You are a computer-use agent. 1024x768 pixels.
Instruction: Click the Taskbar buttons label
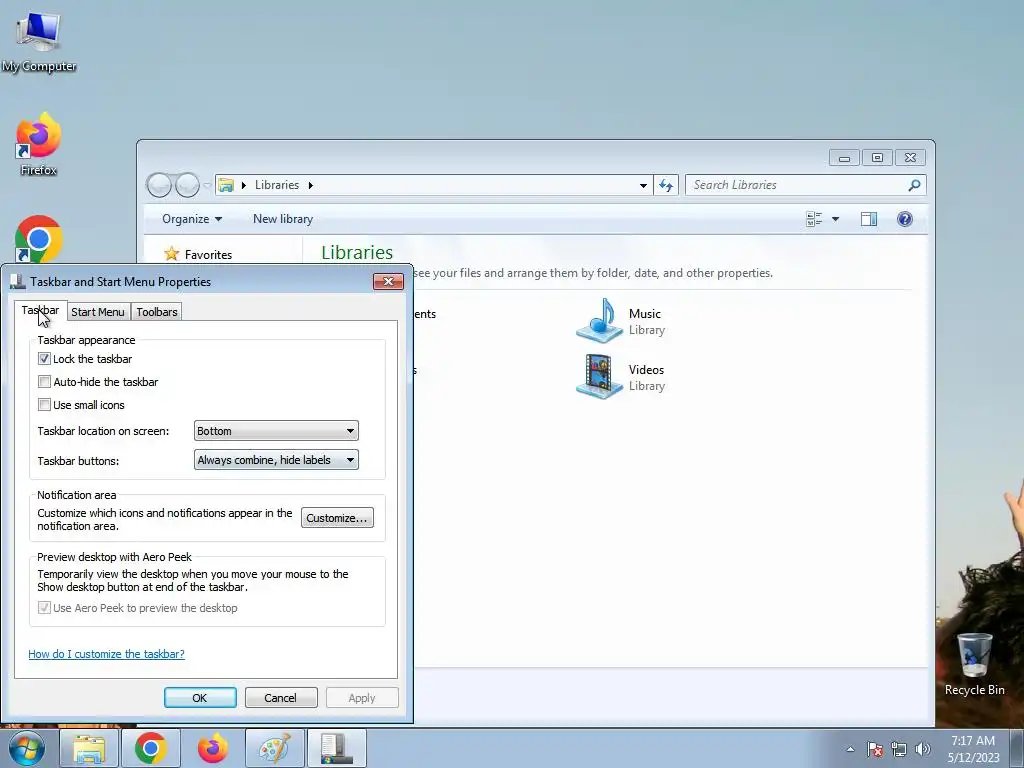[x=78, y=461]
